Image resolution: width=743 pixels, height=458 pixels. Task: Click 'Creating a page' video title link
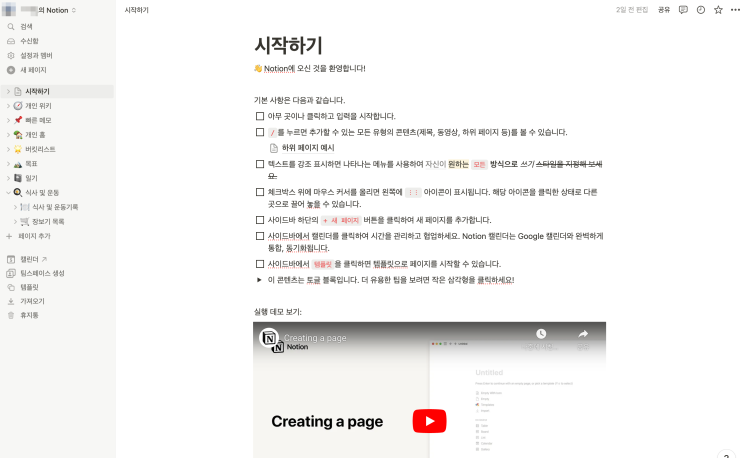[x=315, y=338]
